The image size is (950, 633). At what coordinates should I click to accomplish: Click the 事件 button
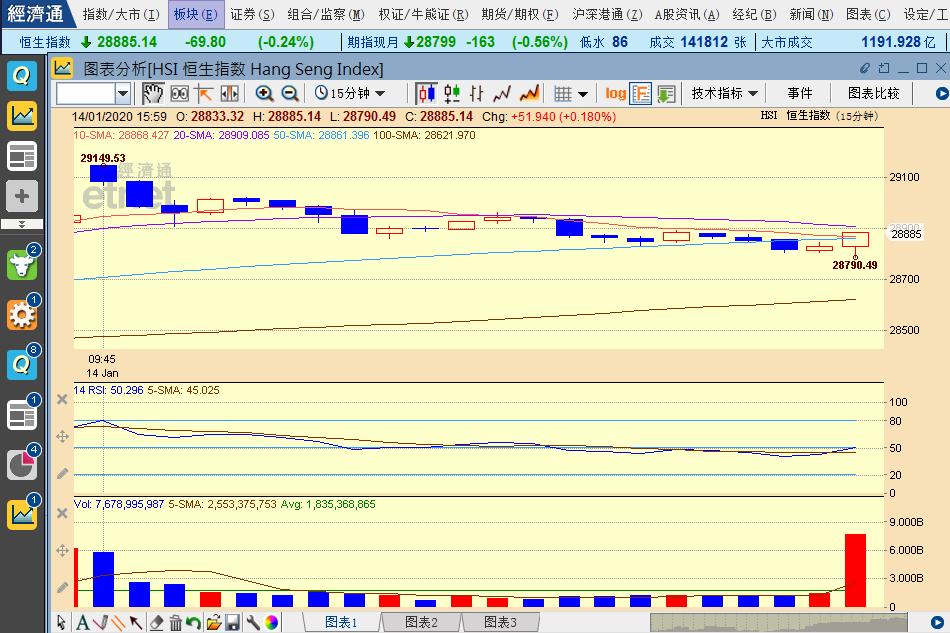click(x=799, y=93)
